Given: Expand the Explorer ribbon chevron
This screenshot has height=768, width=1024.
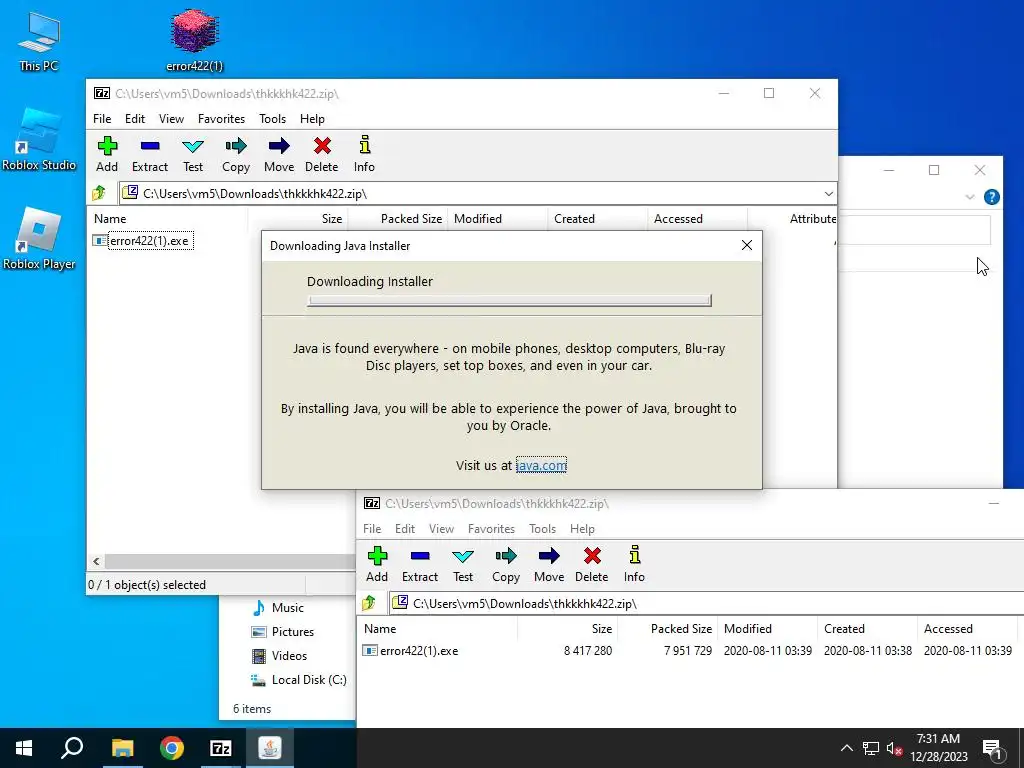Looking at the screenshot, I should [970, 197].
